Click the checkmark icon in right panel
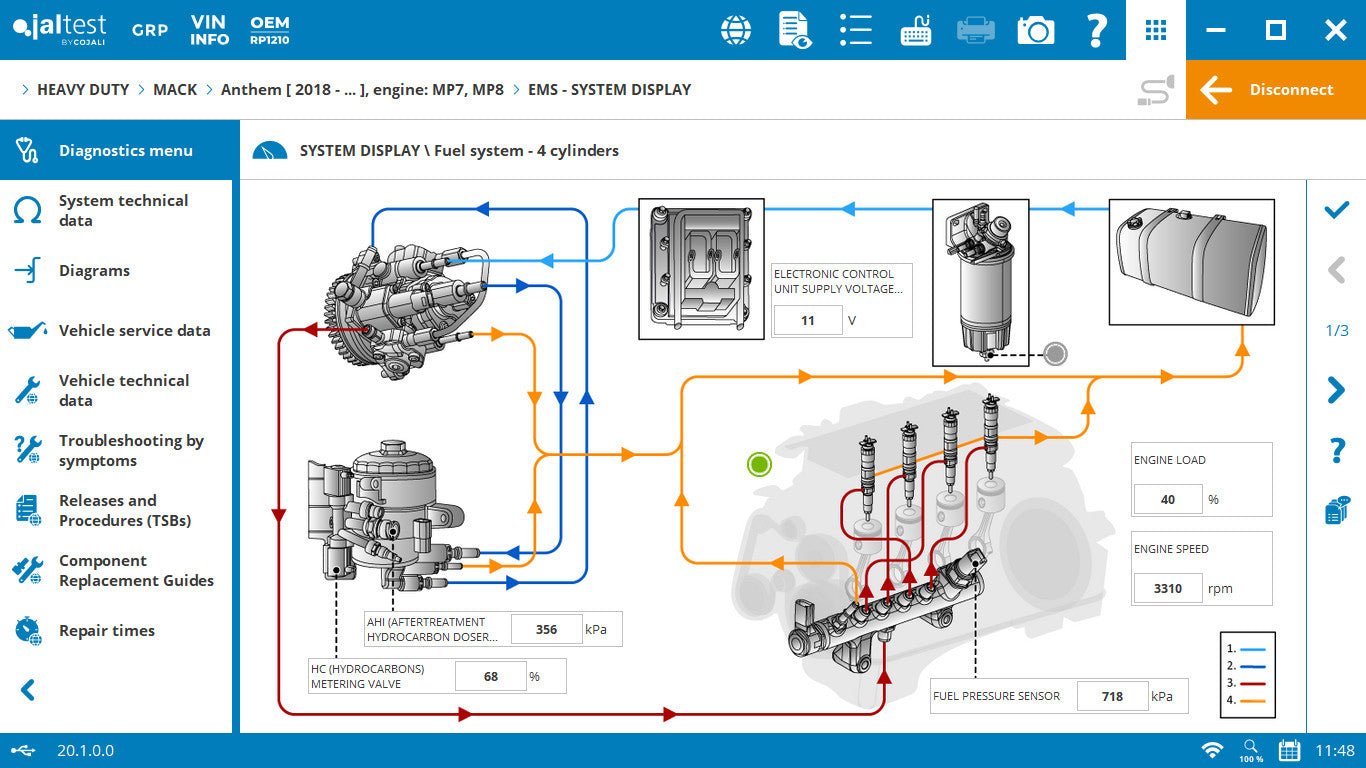Viewport: 1366px width, 768px height. [1337, 210]
